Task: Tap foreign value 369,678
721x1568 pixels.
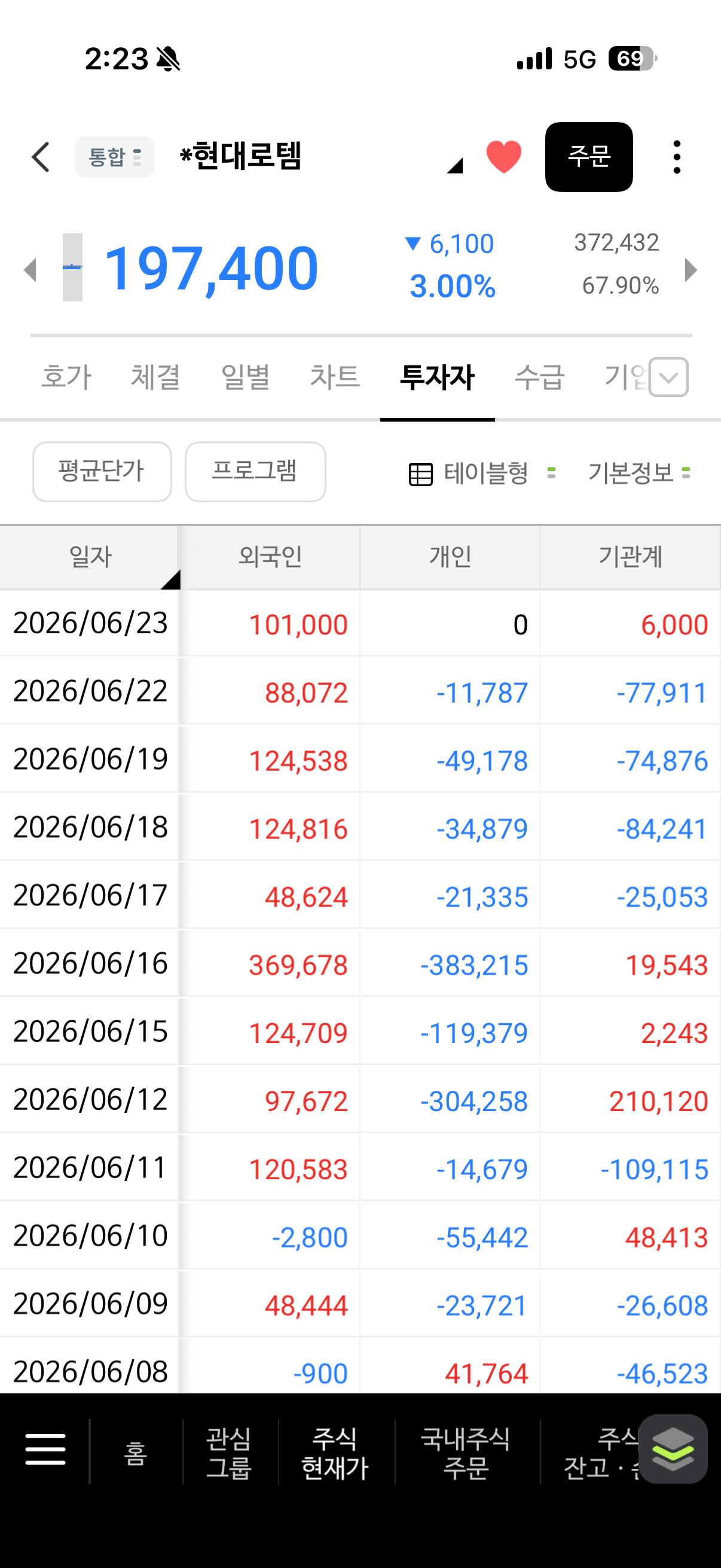Action: [298, 966]
